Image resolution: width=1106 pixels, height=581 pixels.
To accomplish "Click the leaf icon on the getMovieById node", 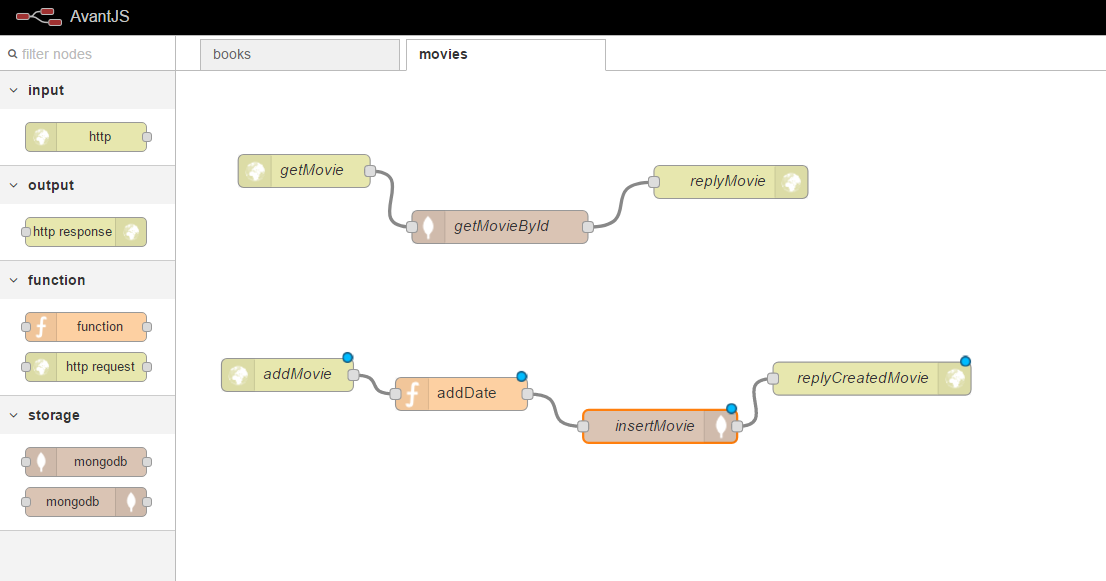I will click(427, 226).
